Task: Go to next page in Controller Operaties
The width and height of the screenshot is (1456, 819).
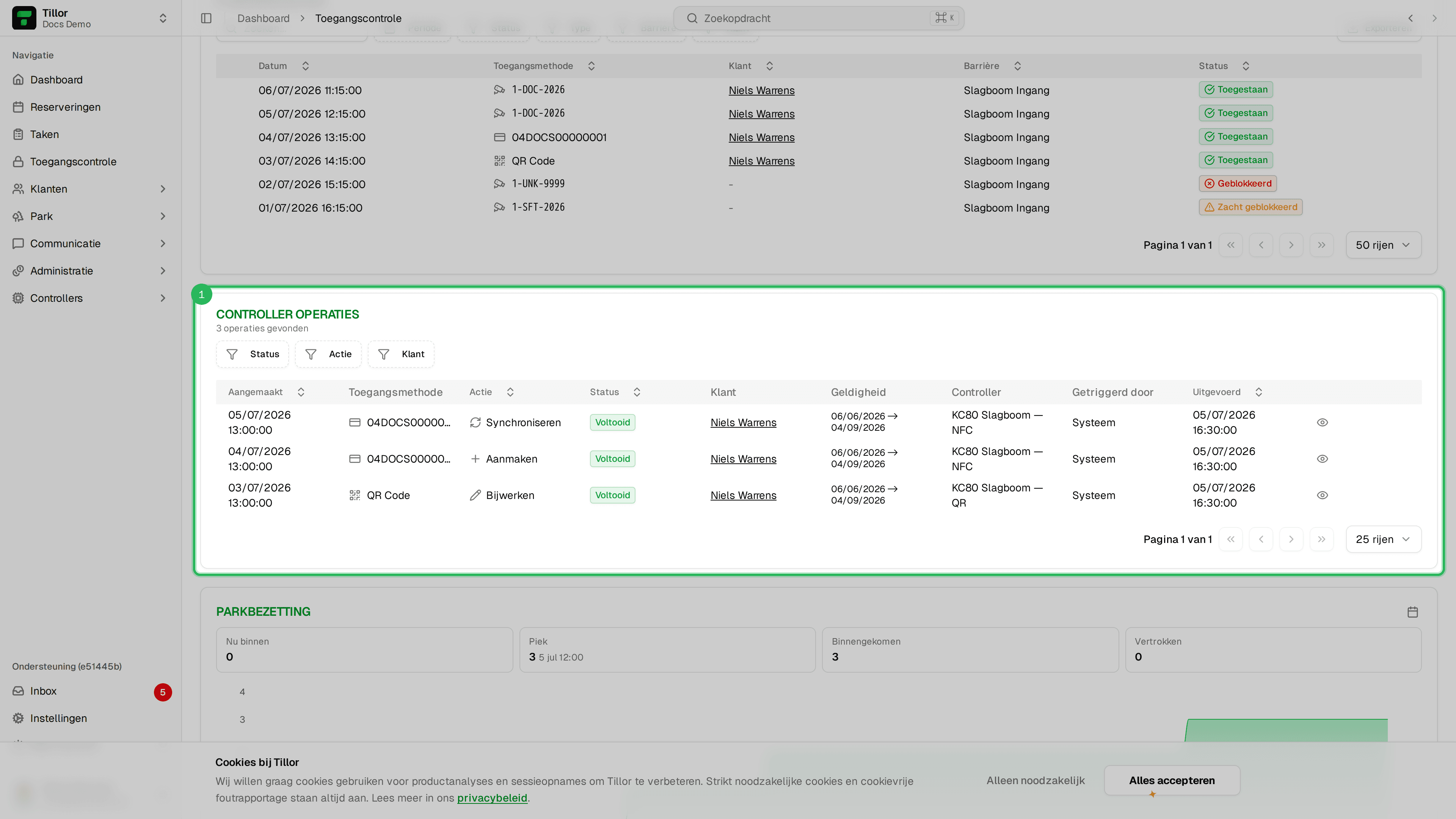Action: (x=1291, y=539)
